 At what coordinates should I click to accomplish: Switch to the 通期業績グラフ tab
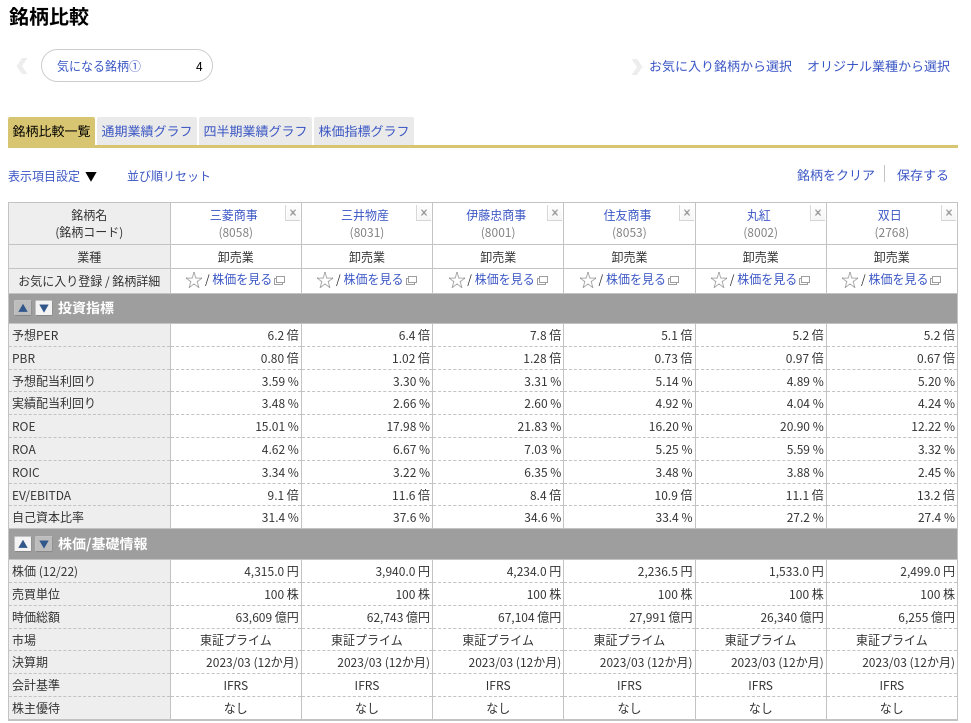click(x=147, y=131)
